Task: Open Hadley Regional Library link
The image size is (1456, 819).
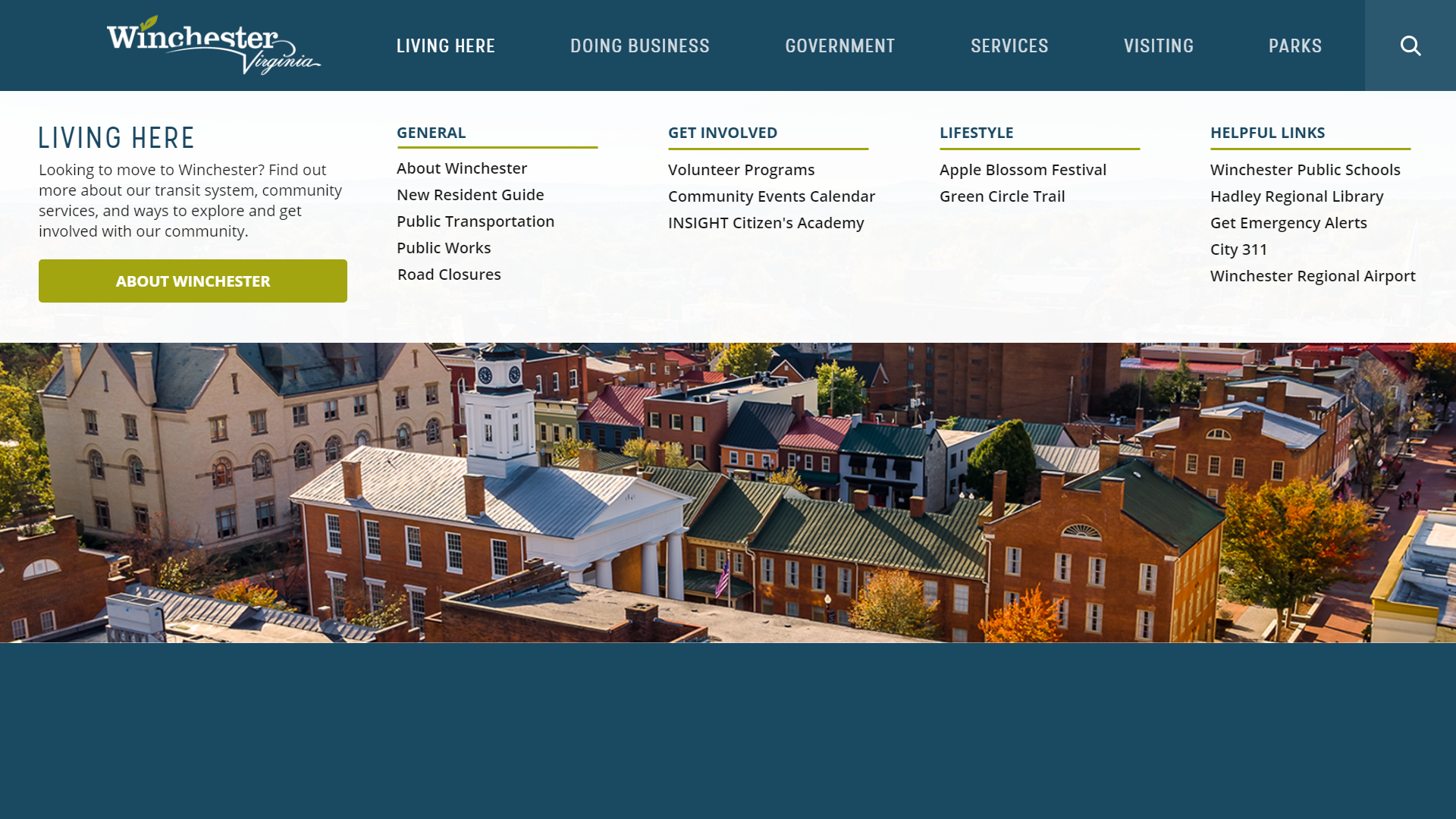Action: [1297, 196]
